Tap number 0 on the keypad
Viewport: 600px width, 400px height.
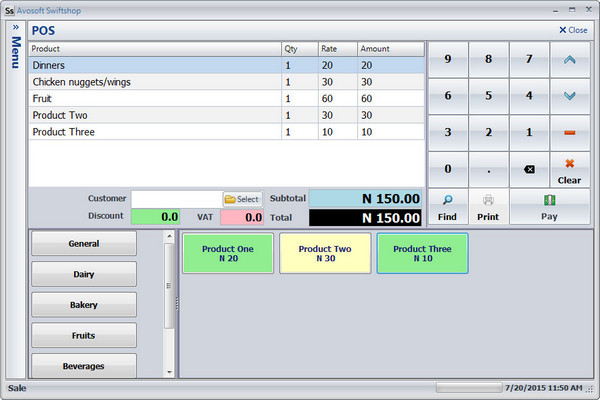448,169
